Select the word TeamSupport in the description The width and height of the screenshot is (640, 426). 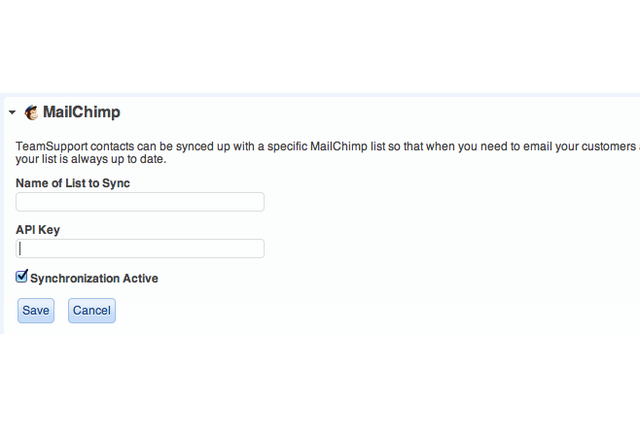51,146
